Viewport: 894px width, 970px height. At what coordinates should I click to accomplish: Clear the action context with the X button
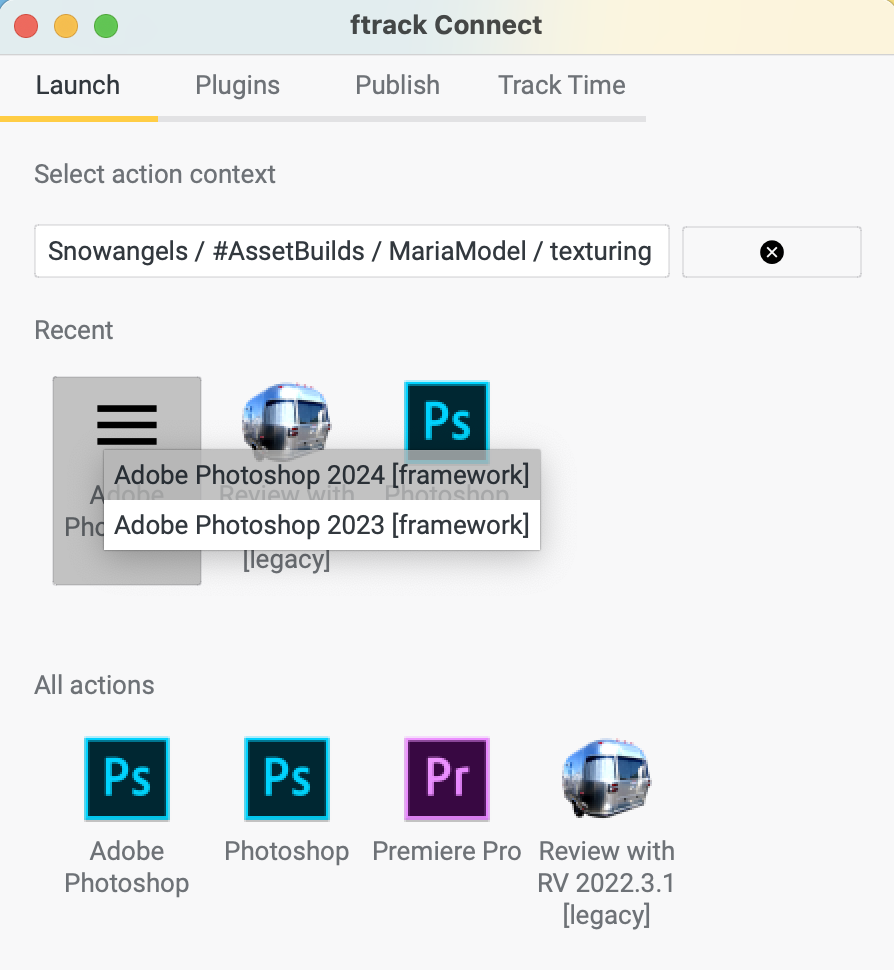coord(772,252)
